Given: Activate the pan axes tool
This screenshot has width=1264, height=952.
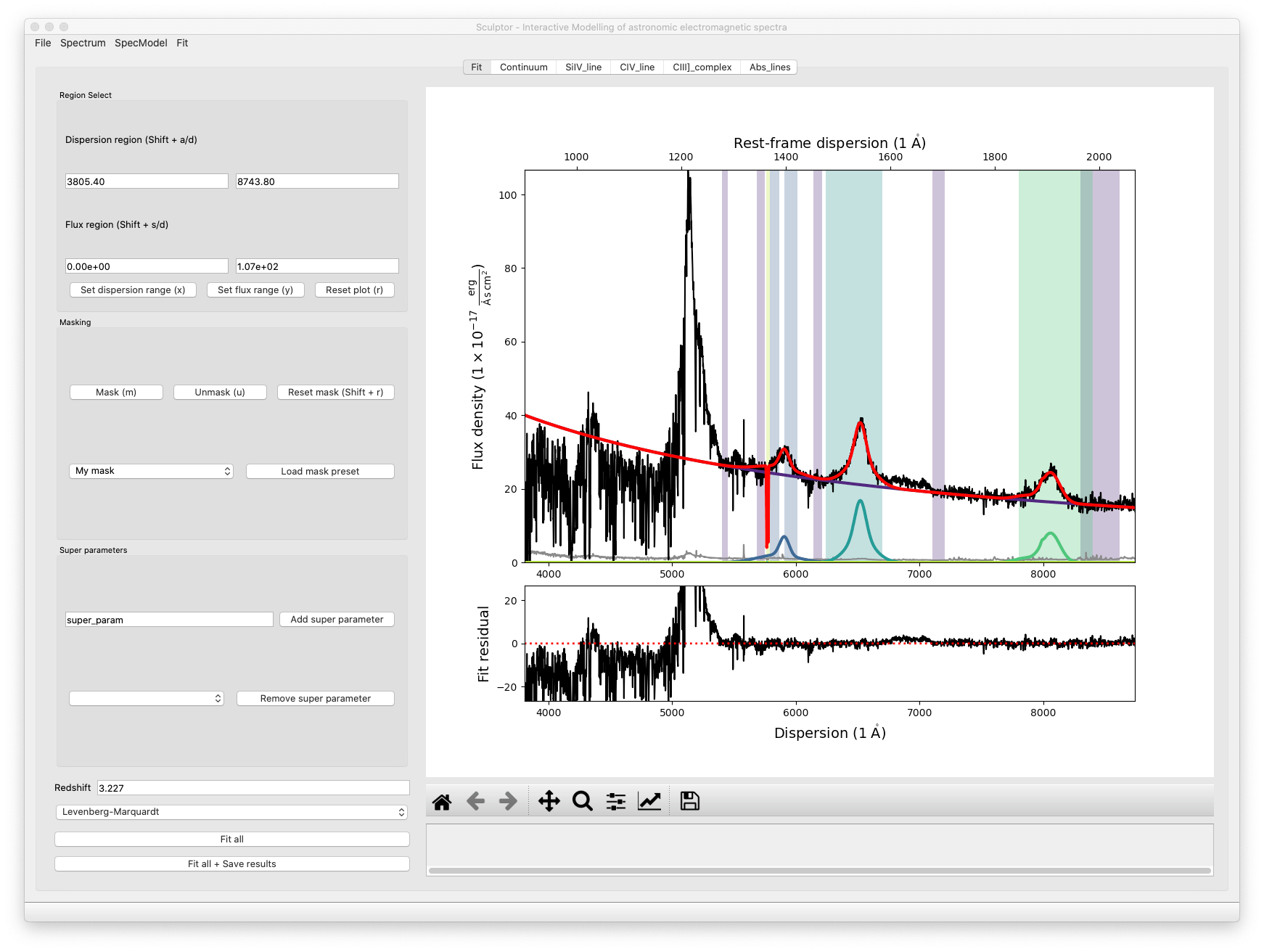Looking at the screenshot, I should (x=549, y=802).
